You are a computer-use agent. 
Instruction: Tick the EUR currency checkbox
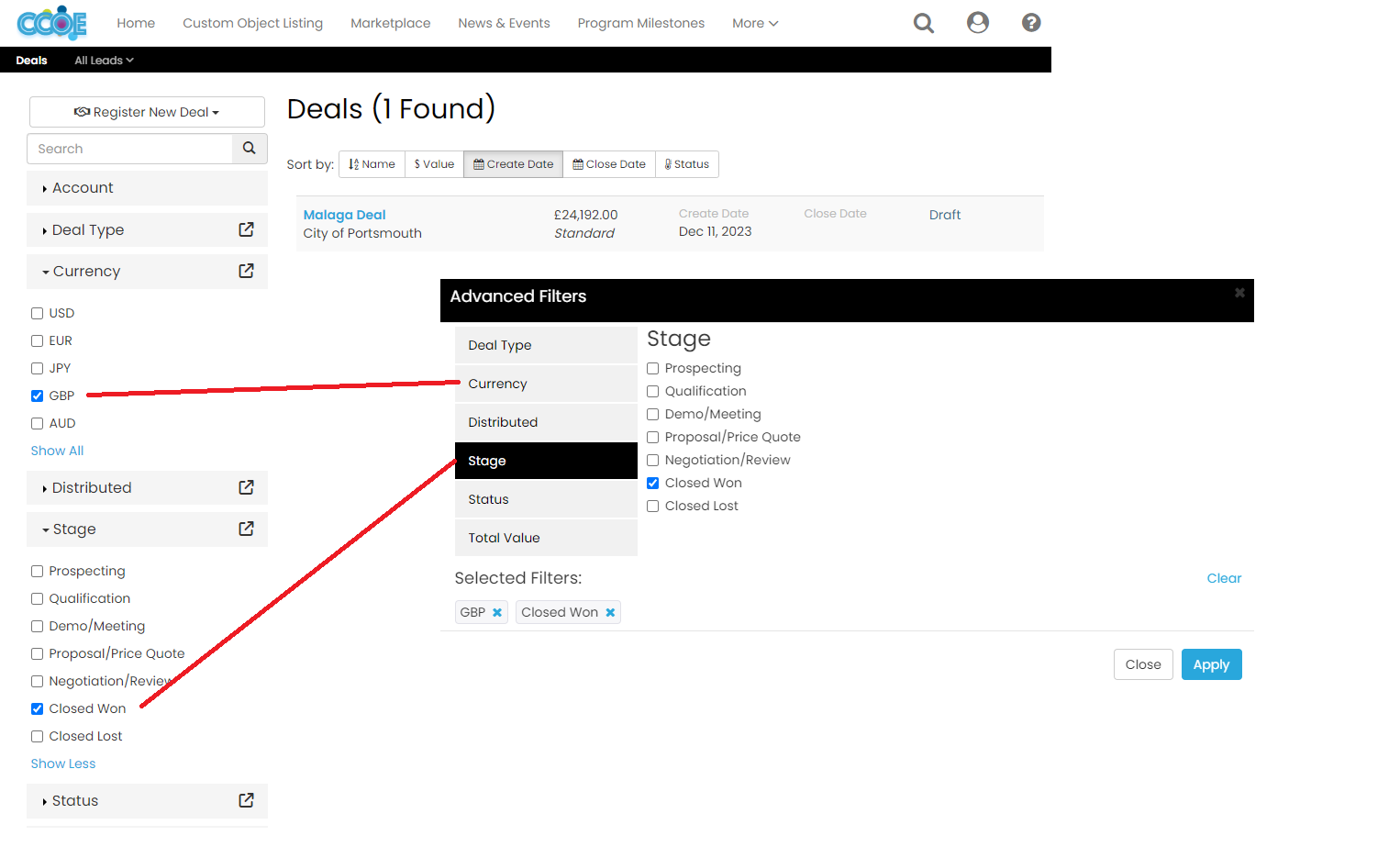[x=38, y=340]
